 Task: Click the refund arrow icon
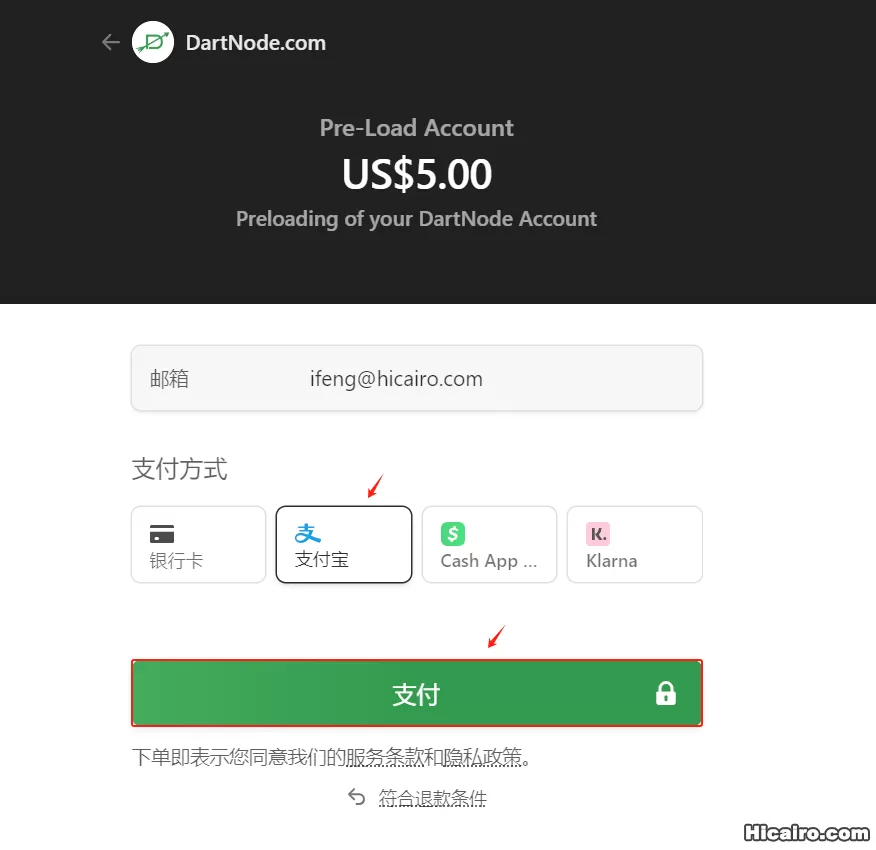tap(356, 797)
